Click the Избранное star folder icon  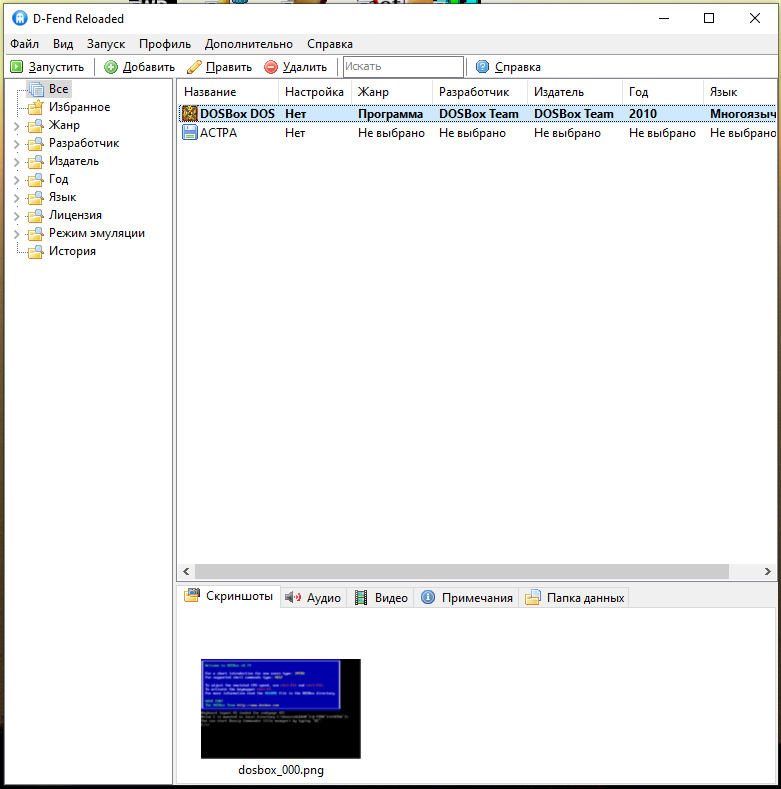pos(35,107)
